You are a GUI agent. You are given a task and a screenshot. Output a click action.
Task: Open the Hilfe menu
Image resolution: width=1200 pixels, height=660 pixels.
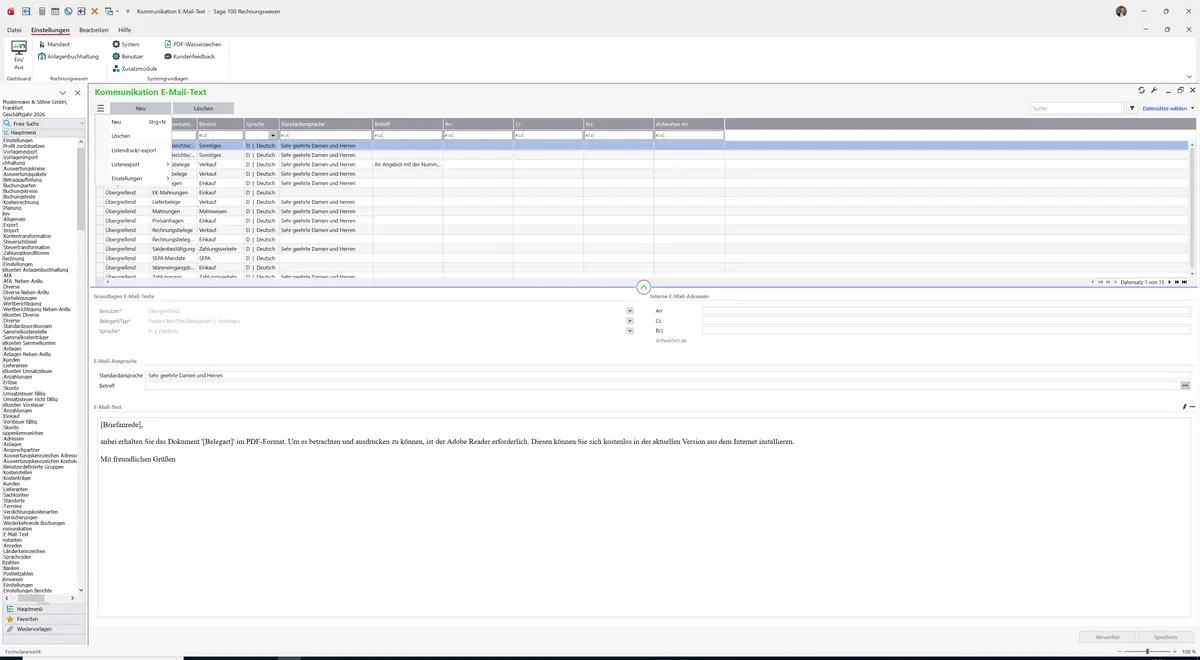coord(125,30)
